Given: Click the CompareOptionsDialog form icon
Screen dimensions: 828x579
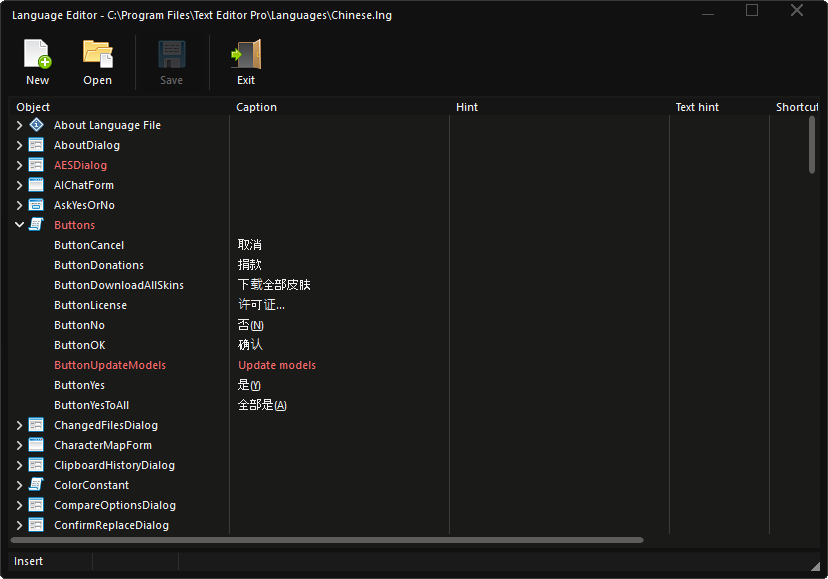Looking at the screenshot, I should [x=36, y=505].
